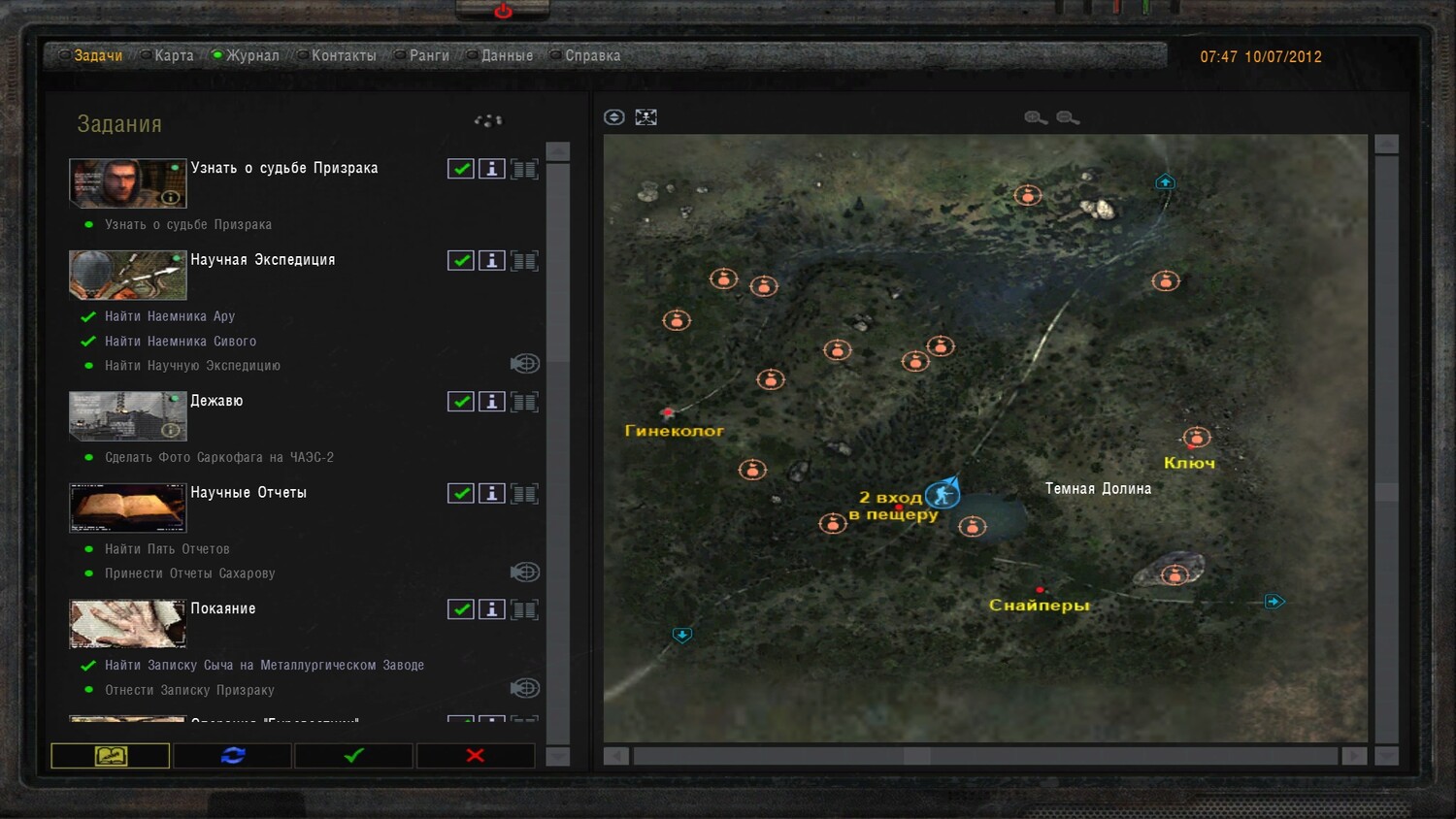Toggle checkmark for Научная Экспедиция task
This screenshot has width=1456, height=819.
point(461,261)
